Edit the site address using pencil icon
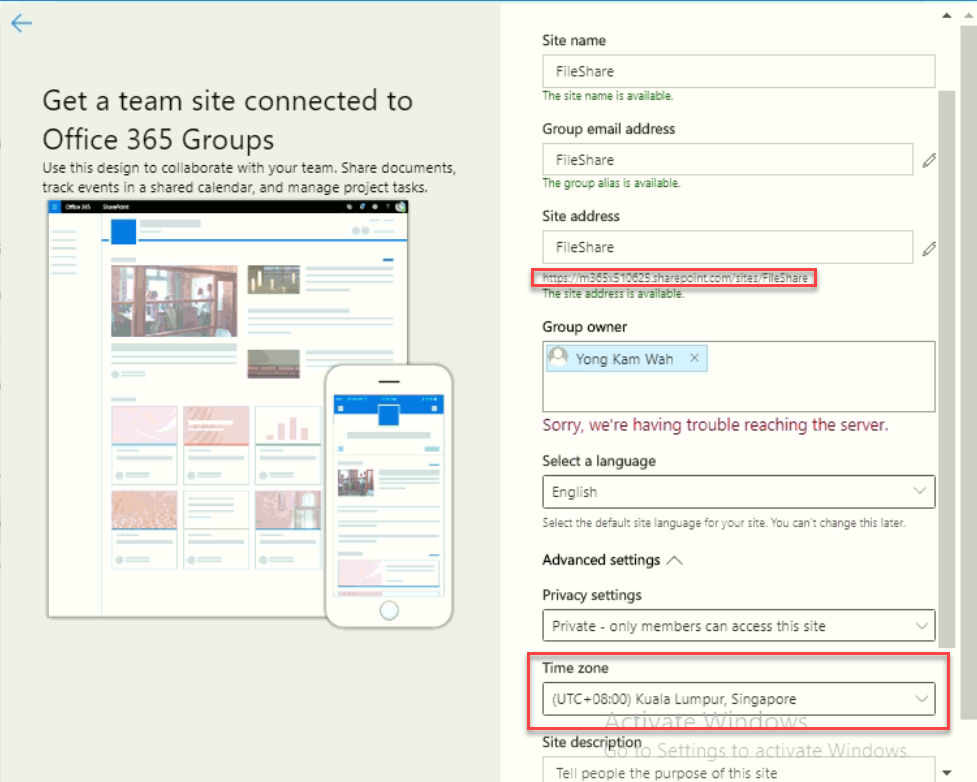The height and width of the screenshot is (782, 977). (x=929, y=247)
